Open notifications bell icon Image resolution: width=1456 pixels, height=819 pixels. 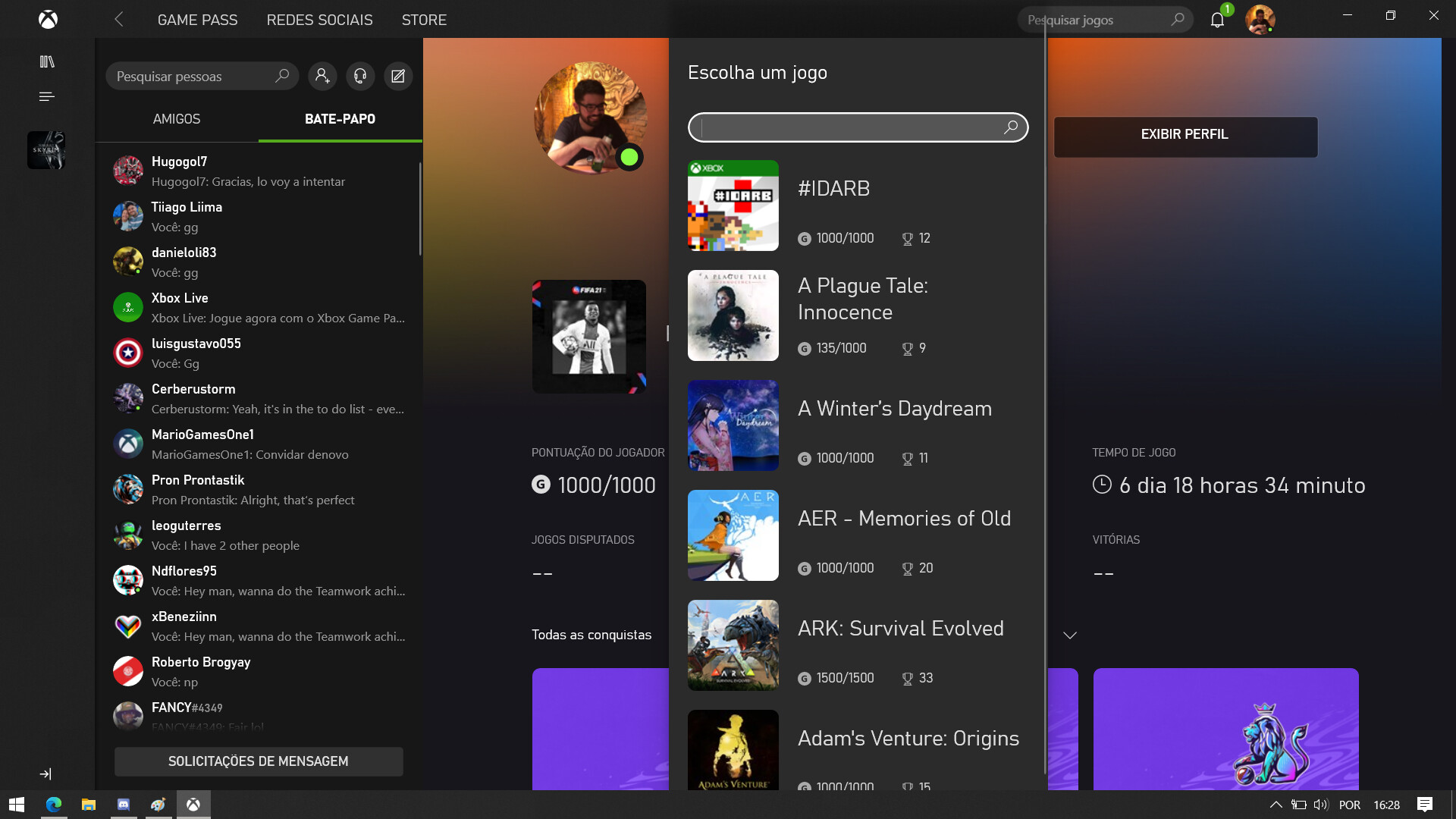(1217, 20)
